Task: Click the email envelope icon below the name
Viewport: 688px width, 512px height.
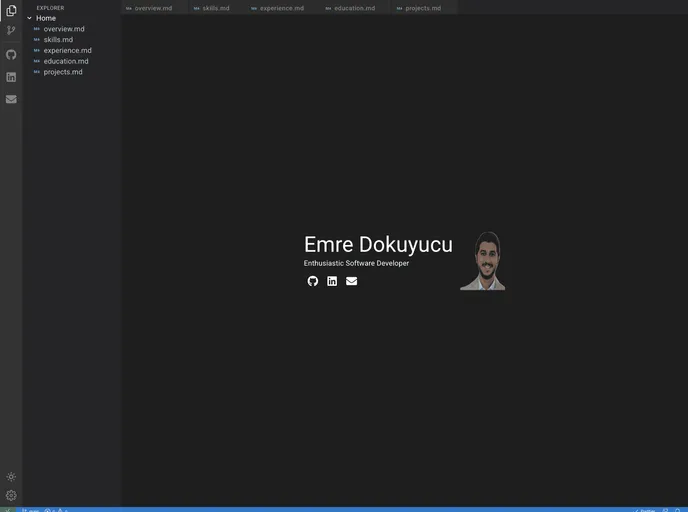Action: [x=351, y=281]
